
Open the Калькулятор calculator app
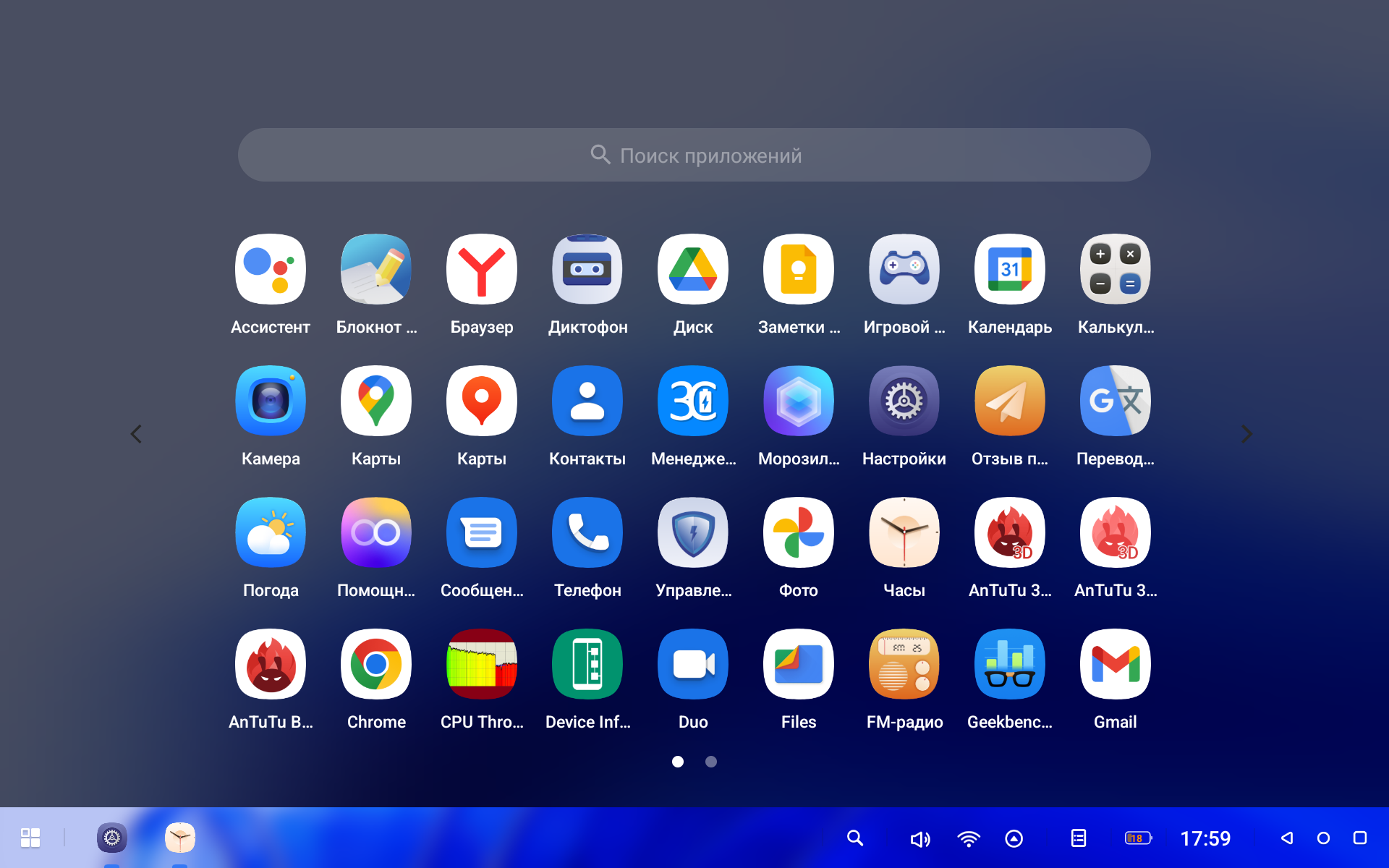pyautogui.click(x=1116, y=269)
